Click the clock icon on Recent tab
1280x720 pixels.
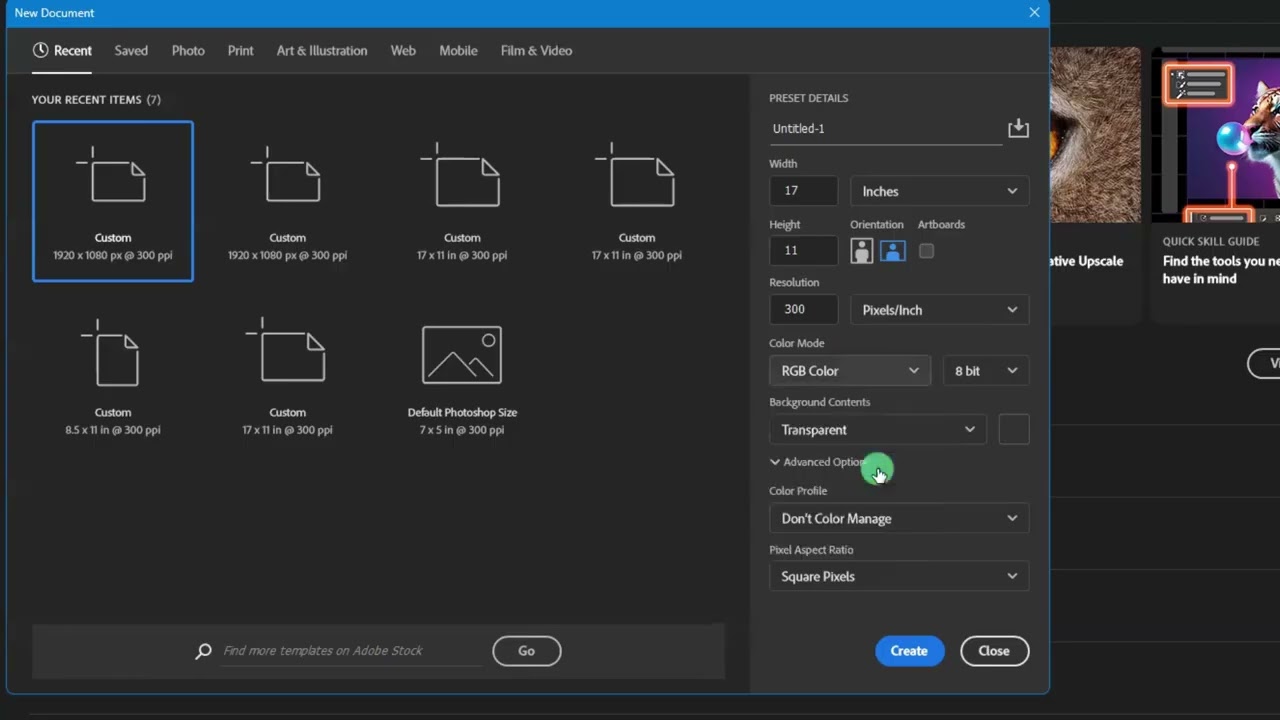pyautogui.click(x=40, y=50)
